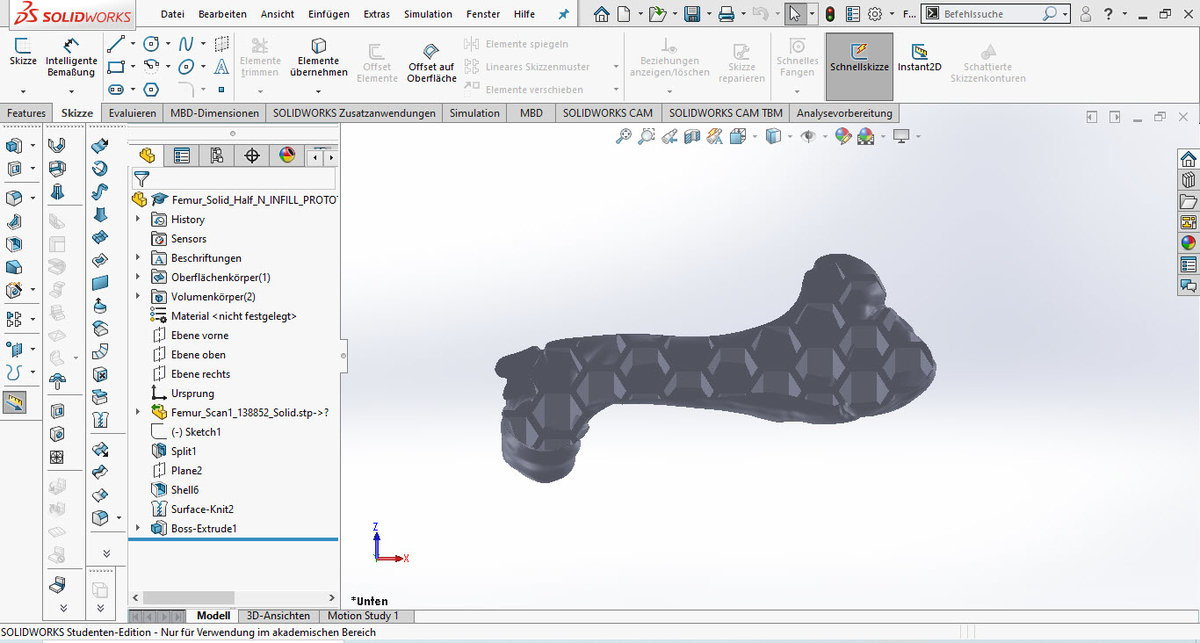This screenshot has width=1200, height=643.
Task: Toggle the Instant2D mode
Action: coord(920,58)
